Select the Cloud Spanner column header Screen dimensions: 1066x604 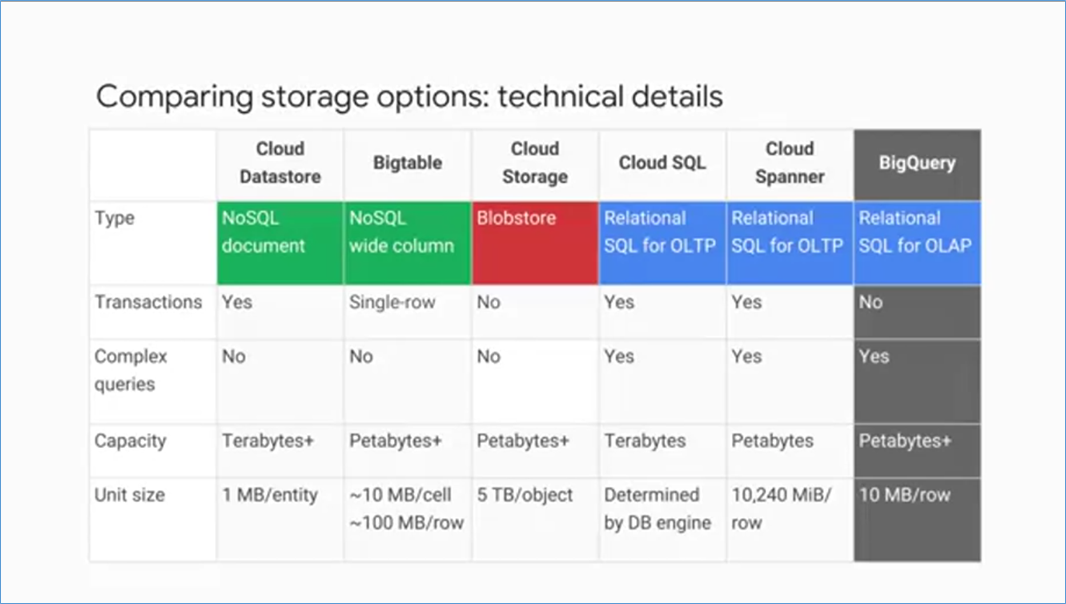[789, 163]
